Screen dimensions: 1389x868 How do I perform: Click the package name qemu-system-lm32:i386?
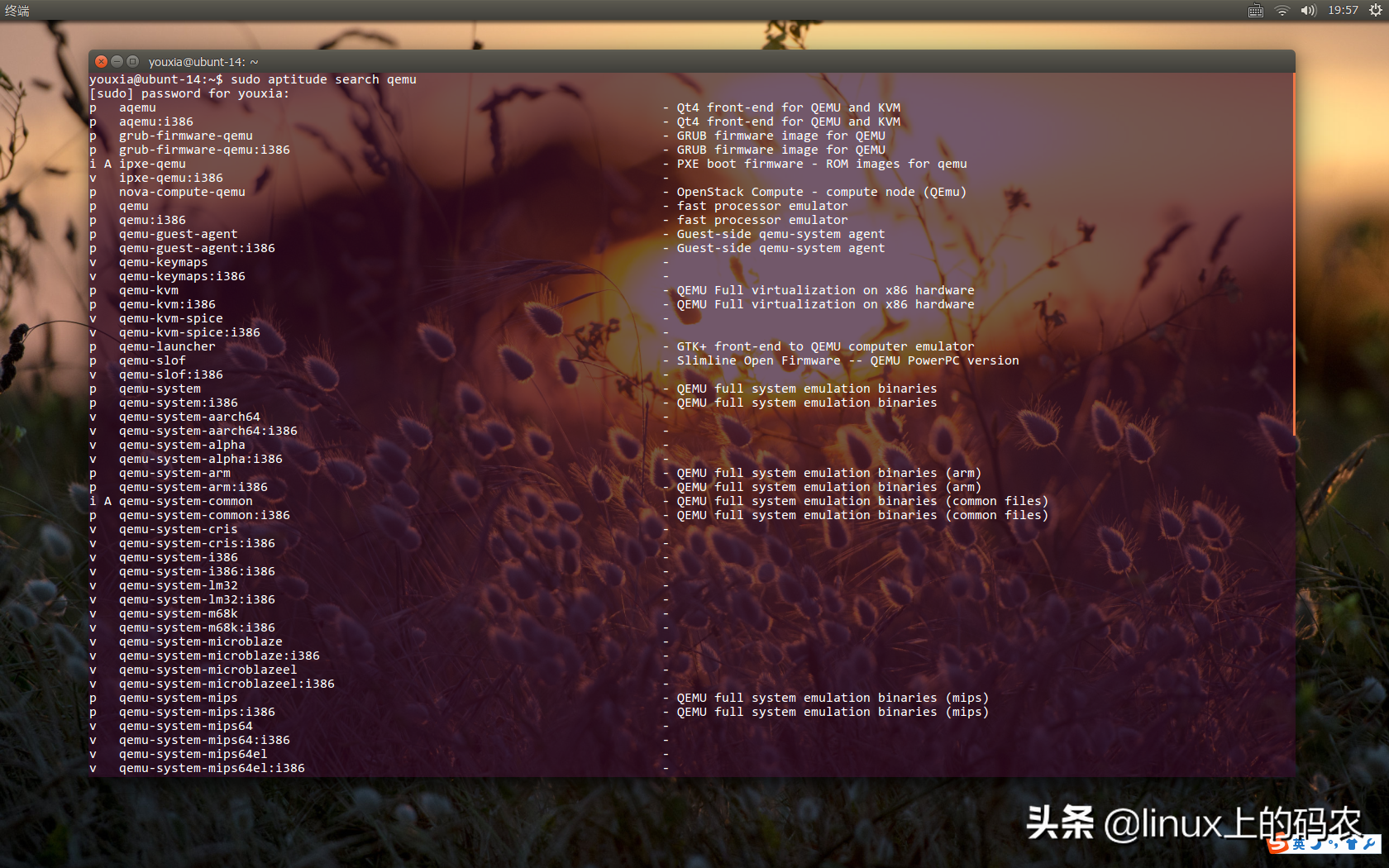click(x=197, y=599)
